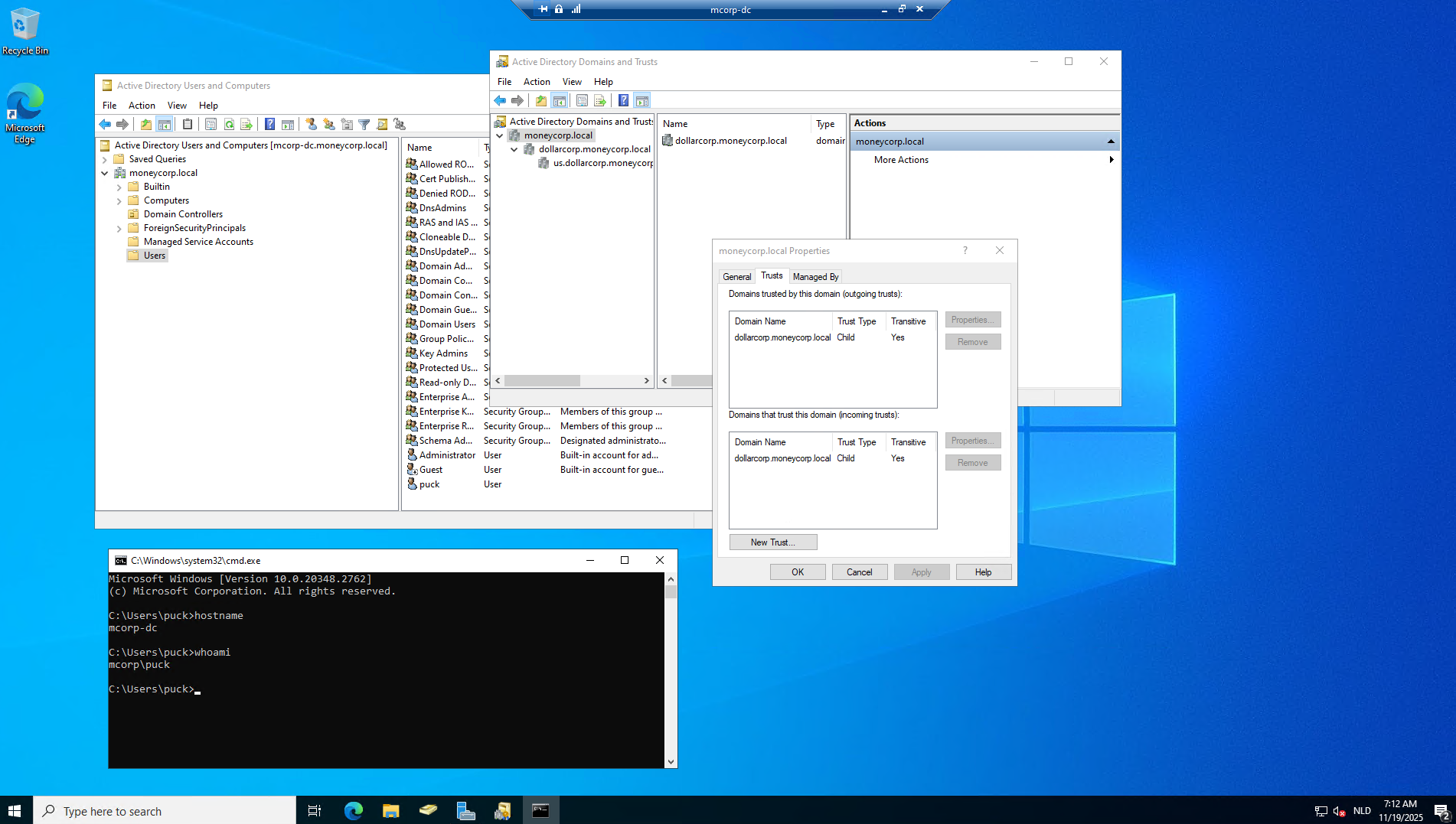1456x824 pixels.
Task: Collapse the dollarcorp.moneycorp.local tree node
Action: point(514,150)
